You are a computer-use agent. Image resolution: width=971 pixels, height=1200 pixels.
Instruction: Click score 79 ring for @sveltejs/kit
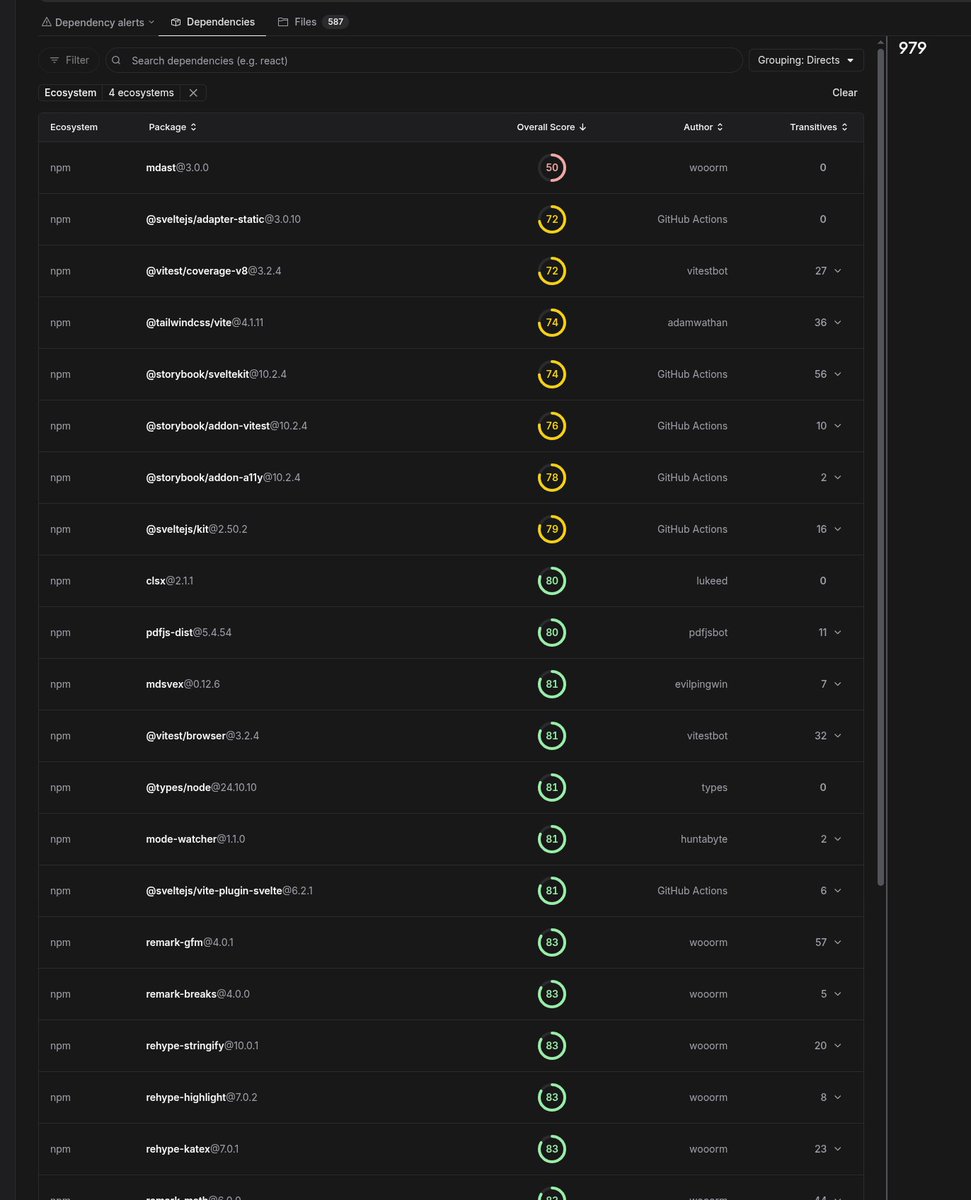(x=552, y=529)
